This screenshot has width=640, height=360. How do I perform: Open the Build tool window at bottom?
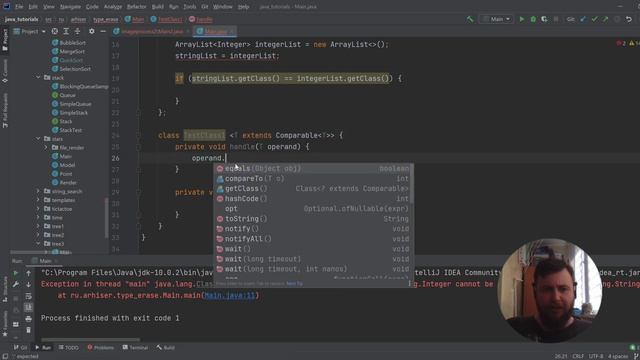(x=165, y=347)
